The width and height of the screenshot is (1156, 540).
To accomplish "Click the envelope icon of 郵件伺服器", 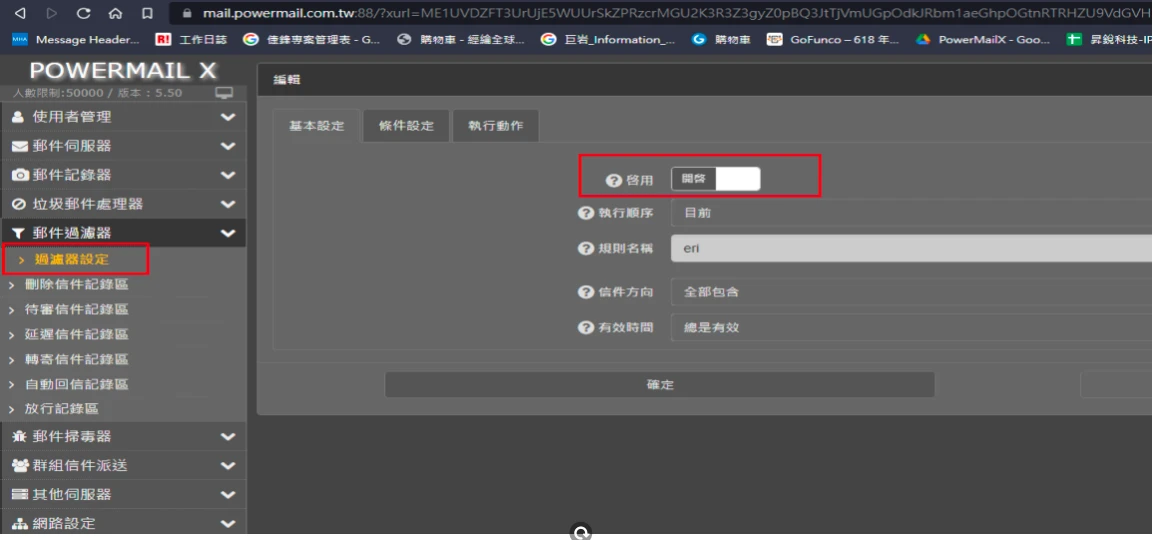I will 20,146.
